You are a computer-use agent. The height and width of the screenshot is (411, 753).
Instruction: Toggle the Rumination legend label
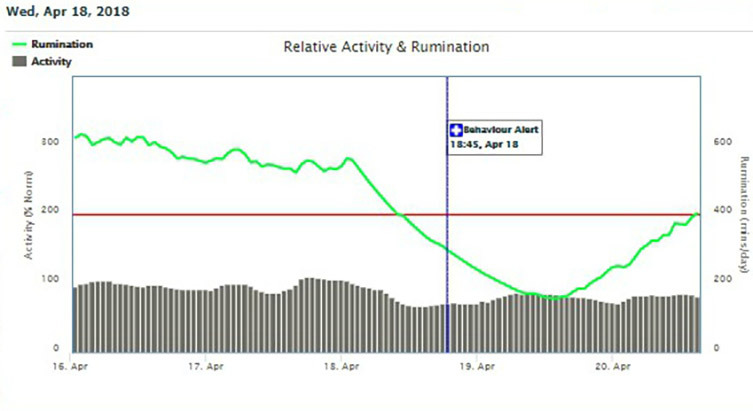click(x=62, y=45)
